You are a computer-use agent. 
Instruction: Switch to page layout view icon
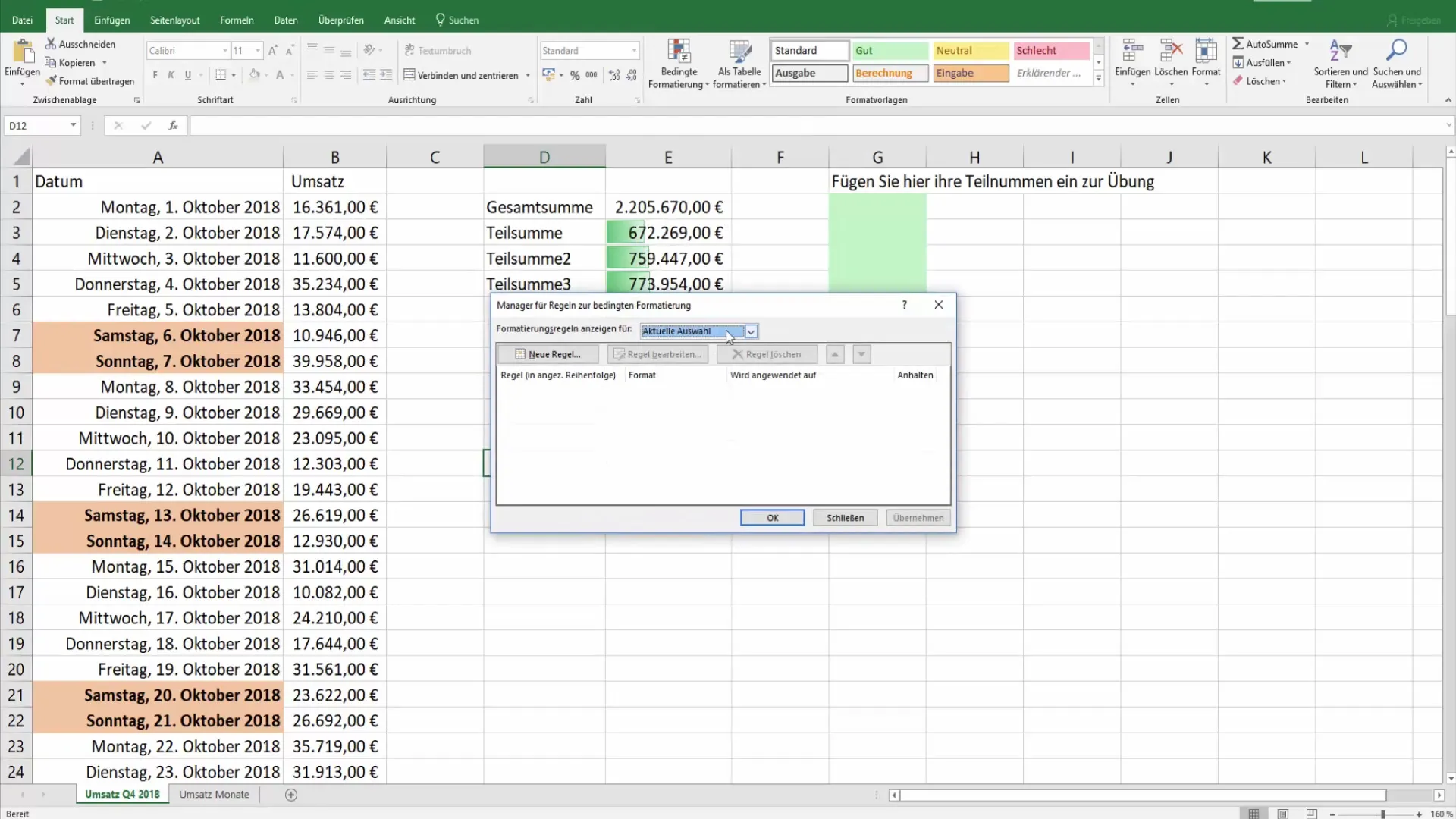[1282, 814]
